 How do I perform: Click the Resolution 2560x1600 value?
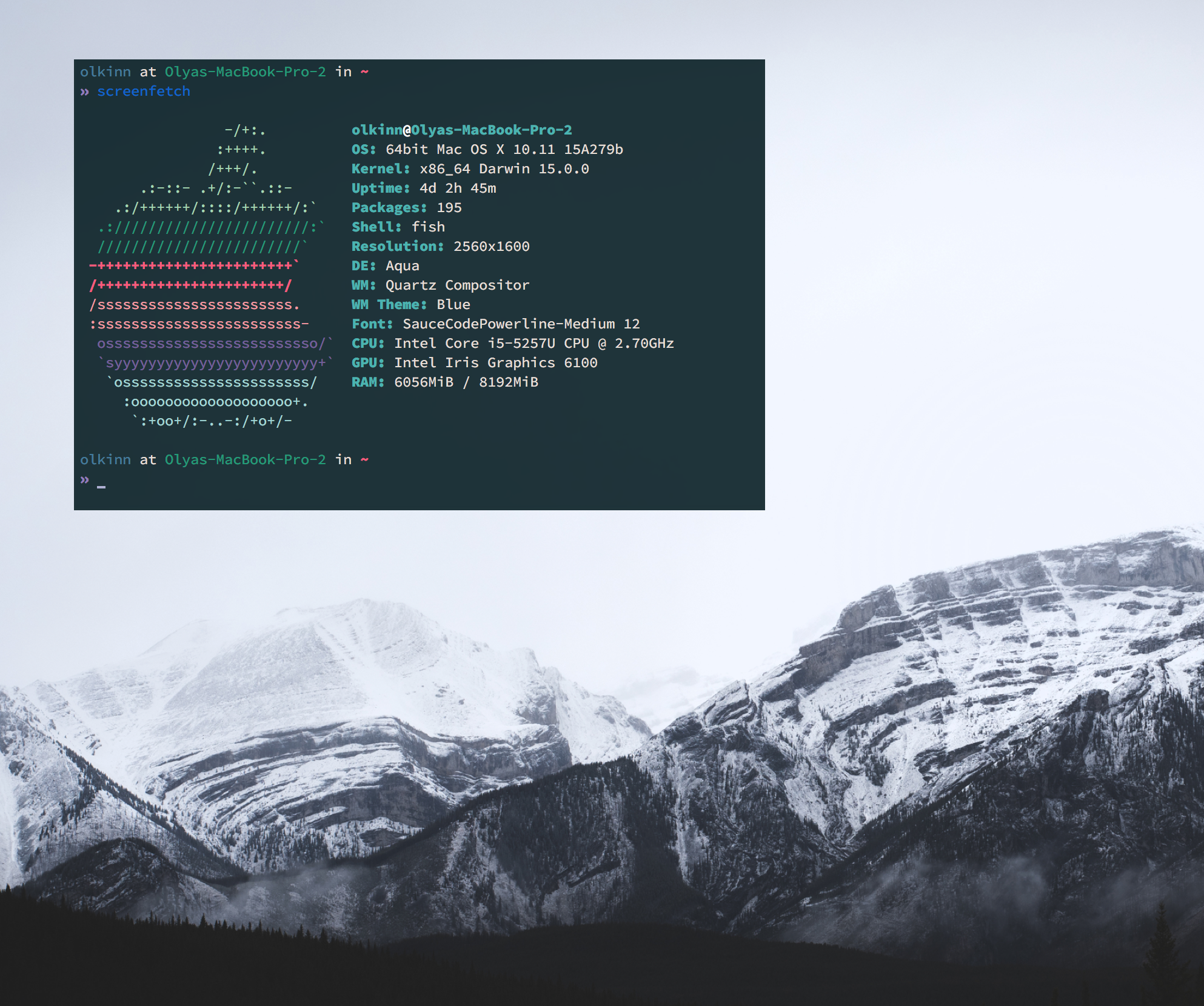point(491,247)
